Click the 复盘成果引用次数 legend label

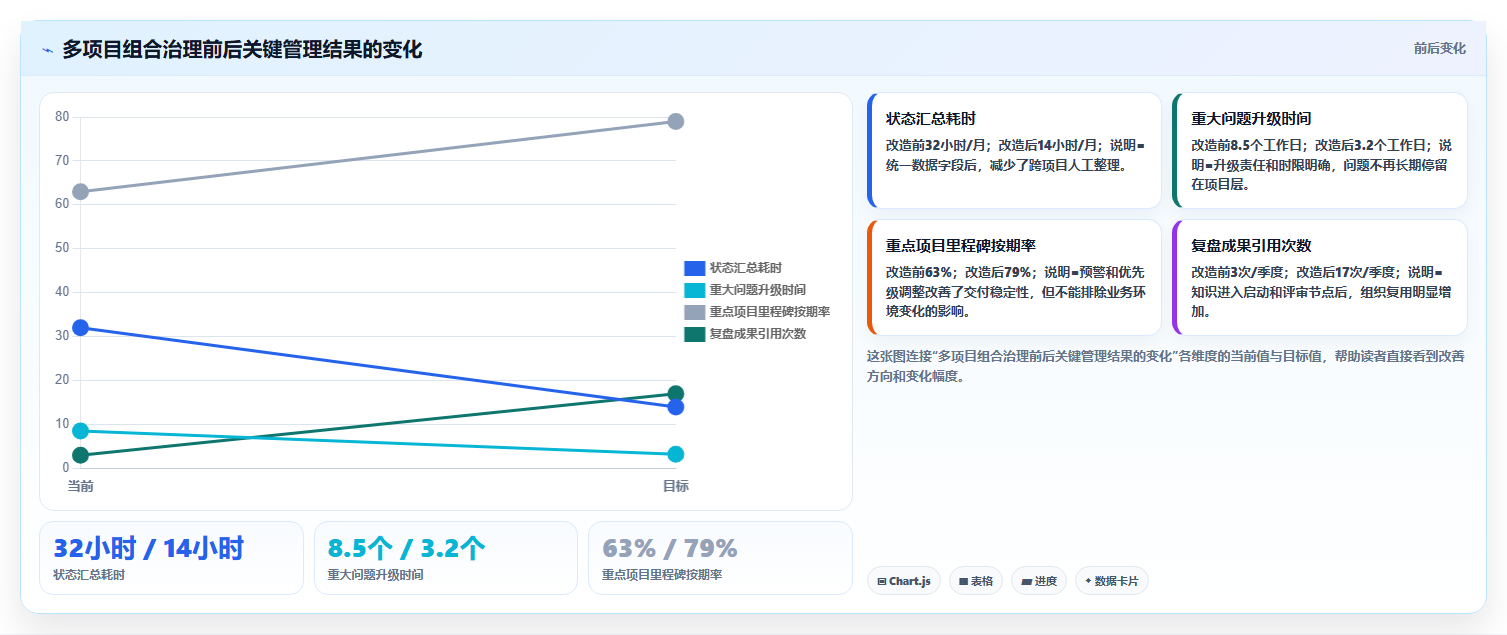click(757, 334)
